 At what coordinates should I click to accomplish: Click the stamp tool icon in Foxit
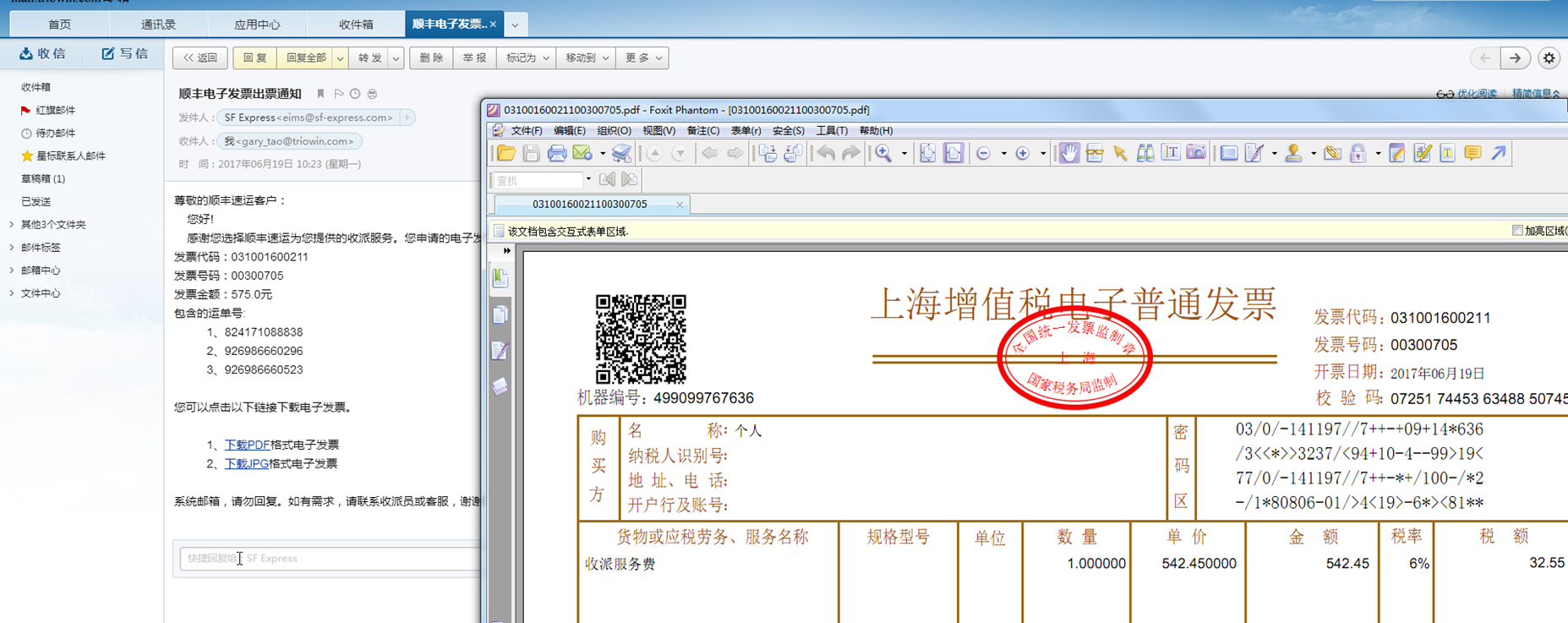point(1293,153)
